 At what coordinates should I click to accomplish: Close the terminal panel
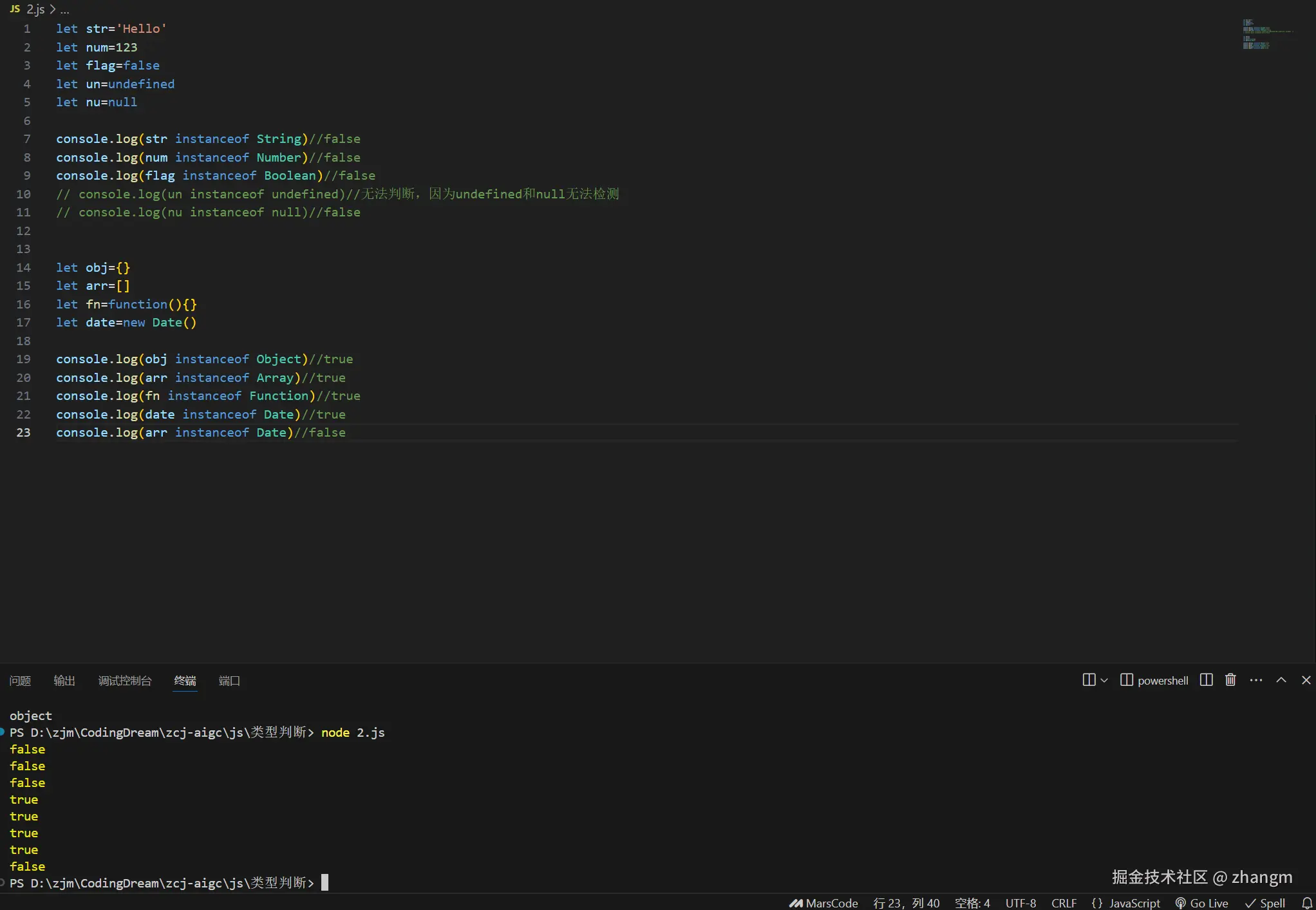(1306, 680)
